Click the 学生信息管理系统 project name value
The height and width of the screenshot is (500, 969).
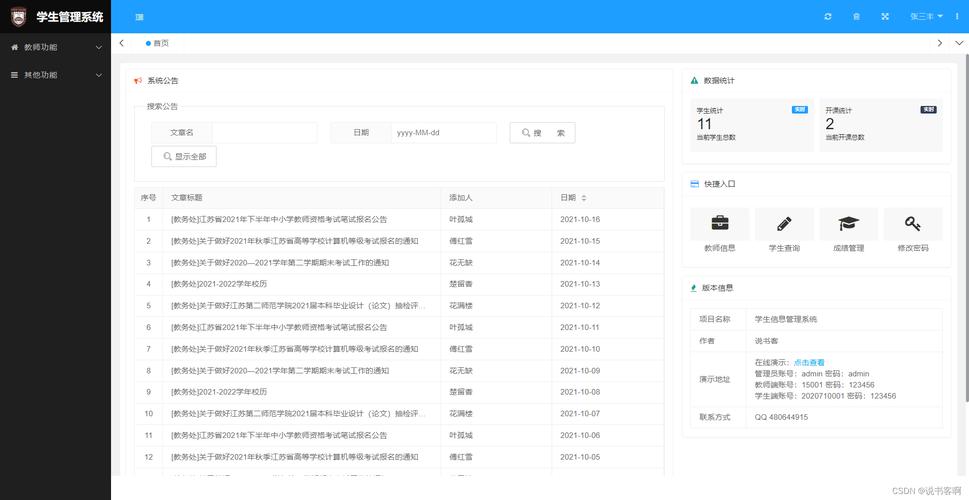(x=786, y=320)
